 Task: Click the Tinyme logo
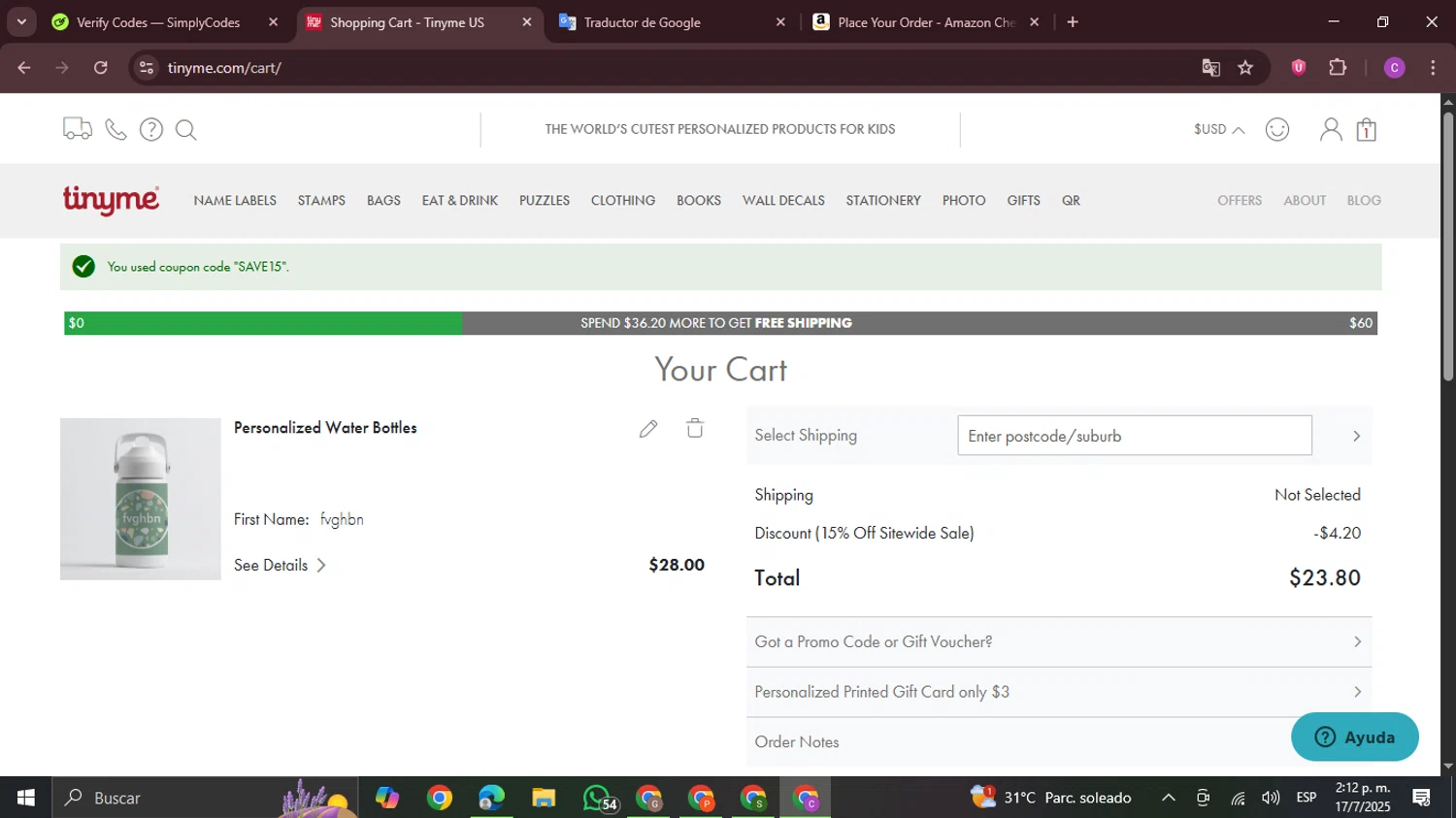111,200
